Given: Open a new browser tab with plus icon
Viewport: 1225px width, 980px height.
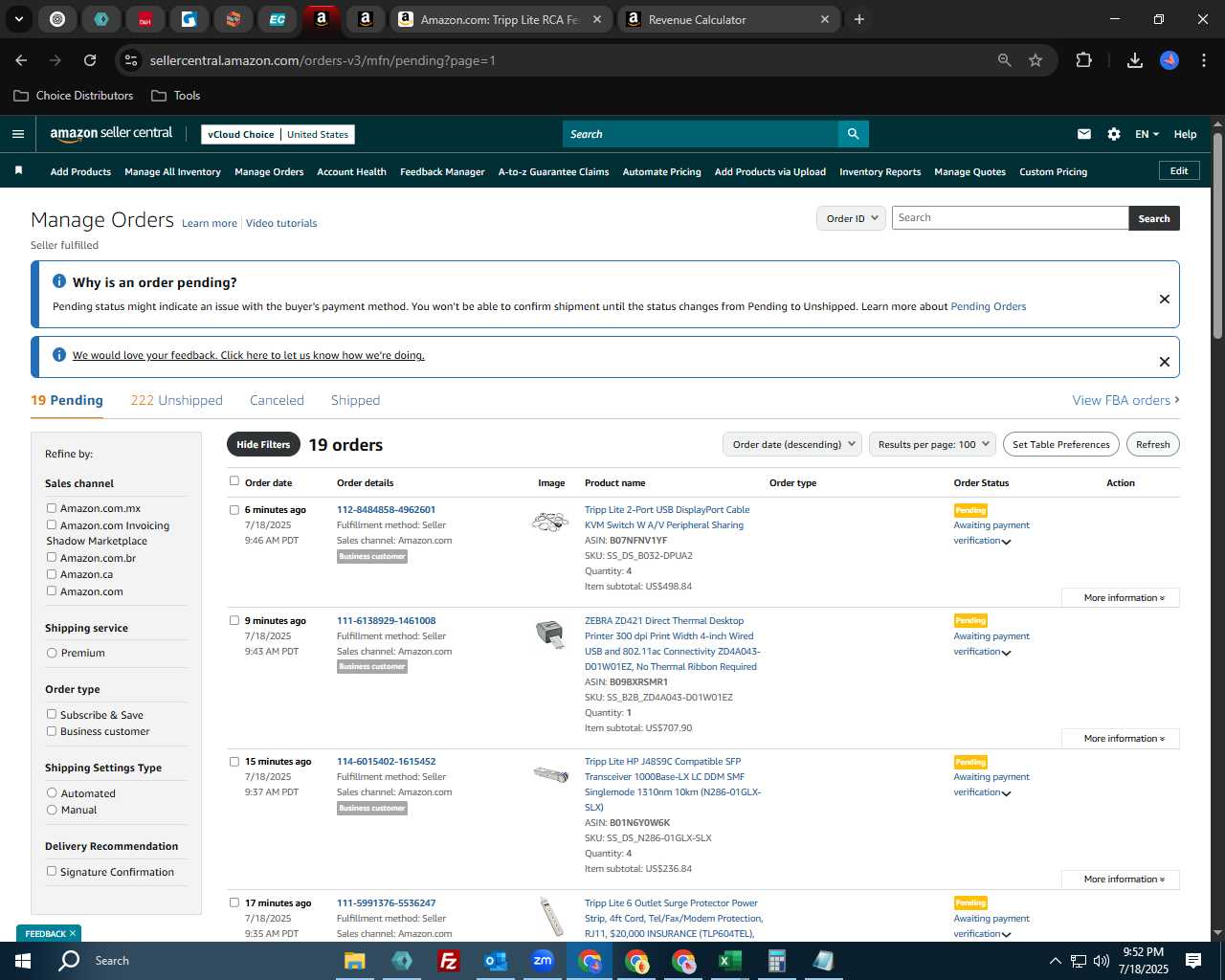Looking at the screenshot, I should (x=859, y=19).
